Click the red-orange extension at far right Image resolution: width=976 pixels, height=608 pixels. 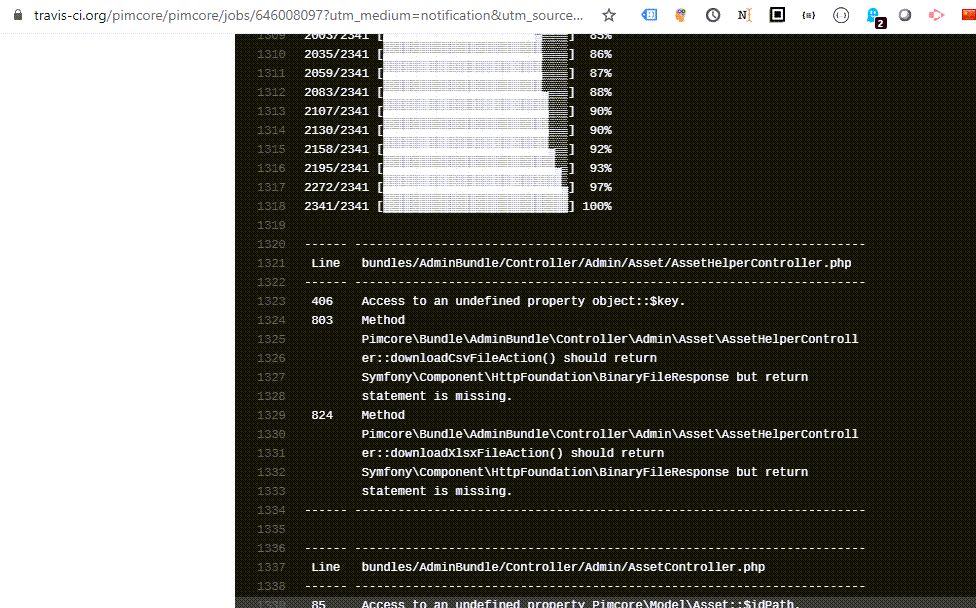[x=964, y=15]
